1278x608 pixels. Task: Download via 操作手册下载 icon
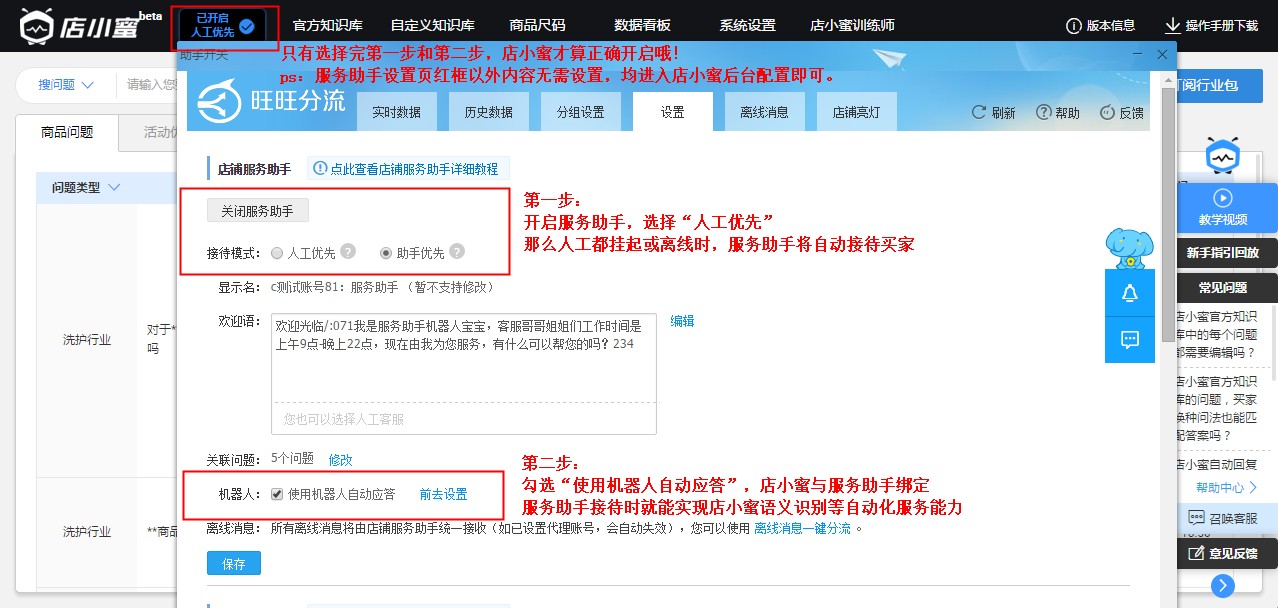click(1172, 26)
